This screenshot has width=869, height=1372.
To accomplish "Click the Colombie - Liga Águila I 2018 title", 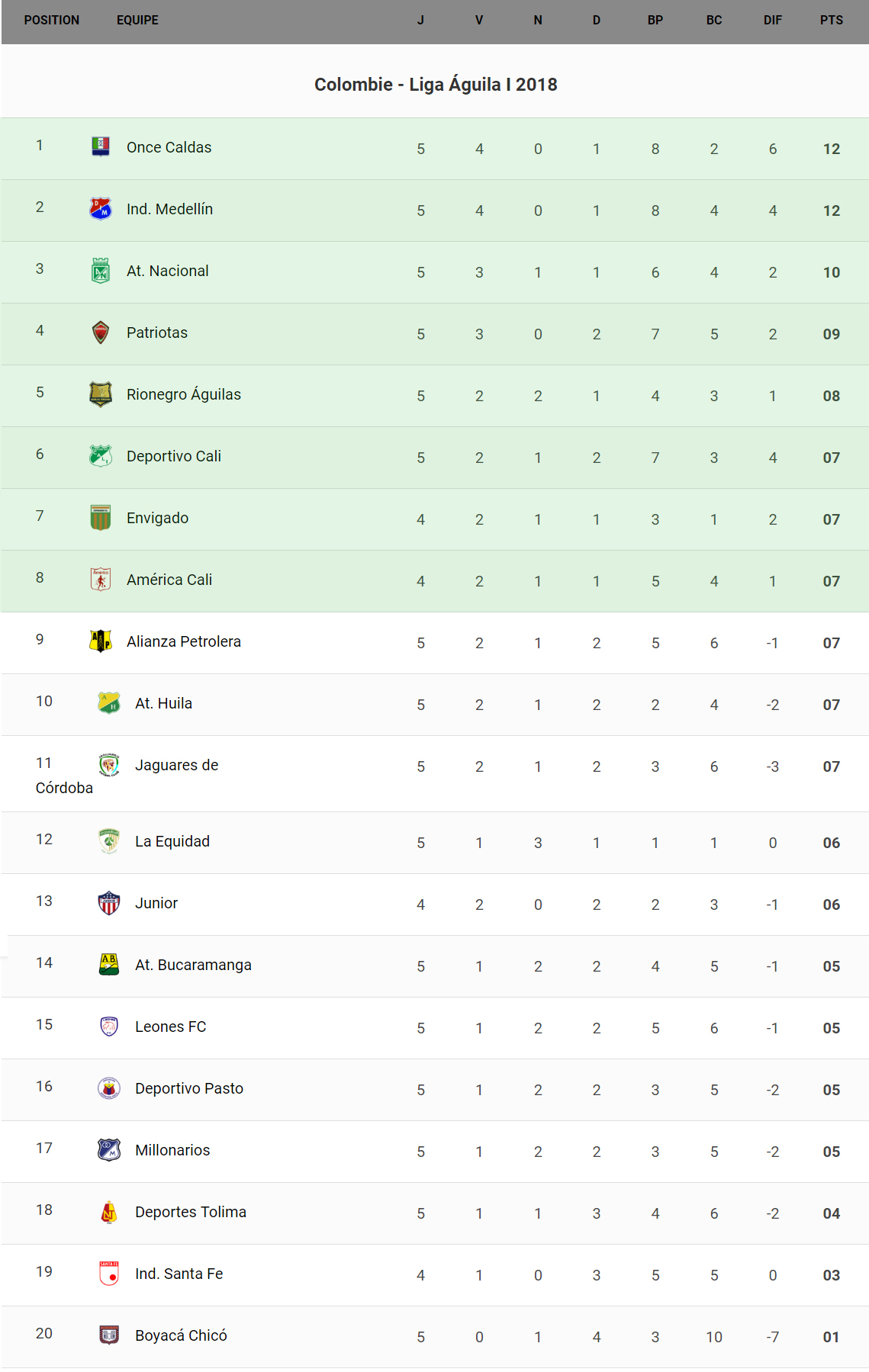I will pyautogui.click(x=436, y=85).
